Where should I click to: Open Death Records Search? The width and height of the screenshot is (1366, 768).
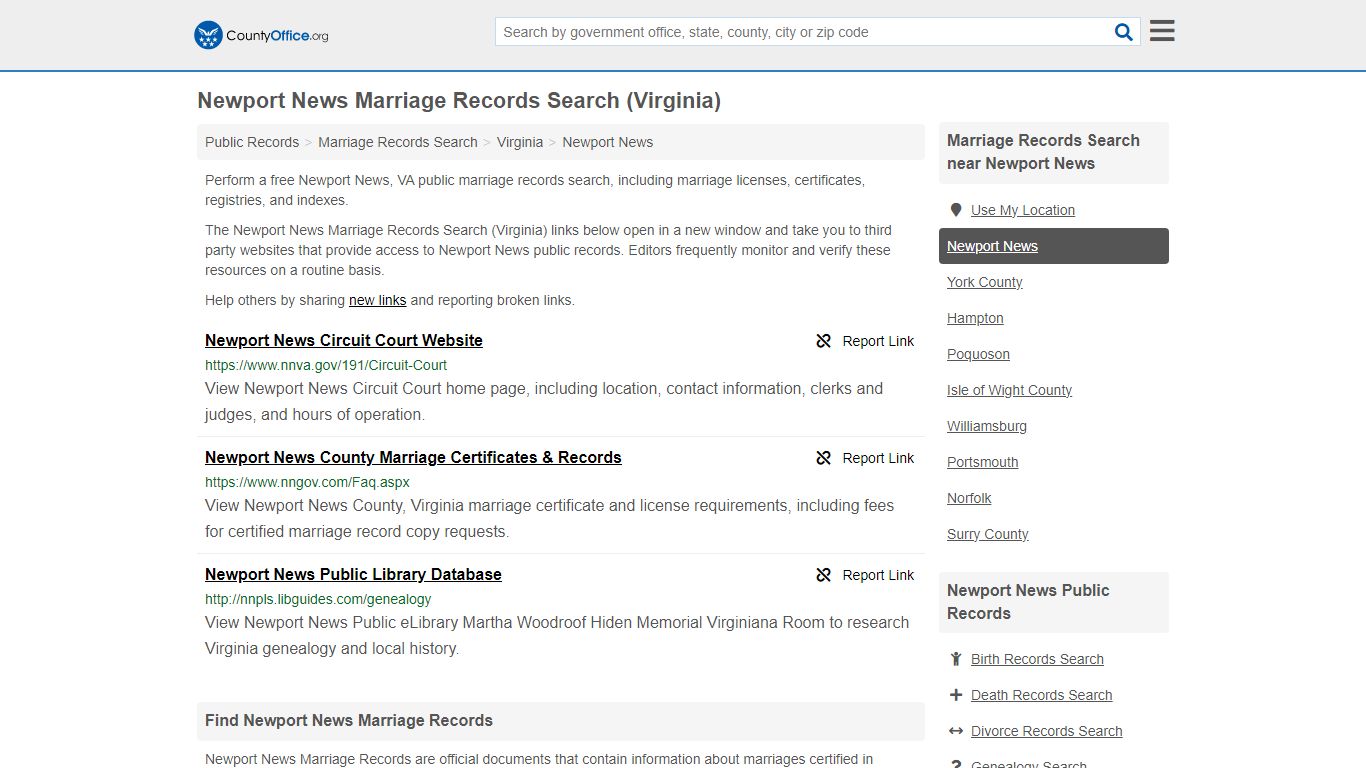[x=1041, y=695]
